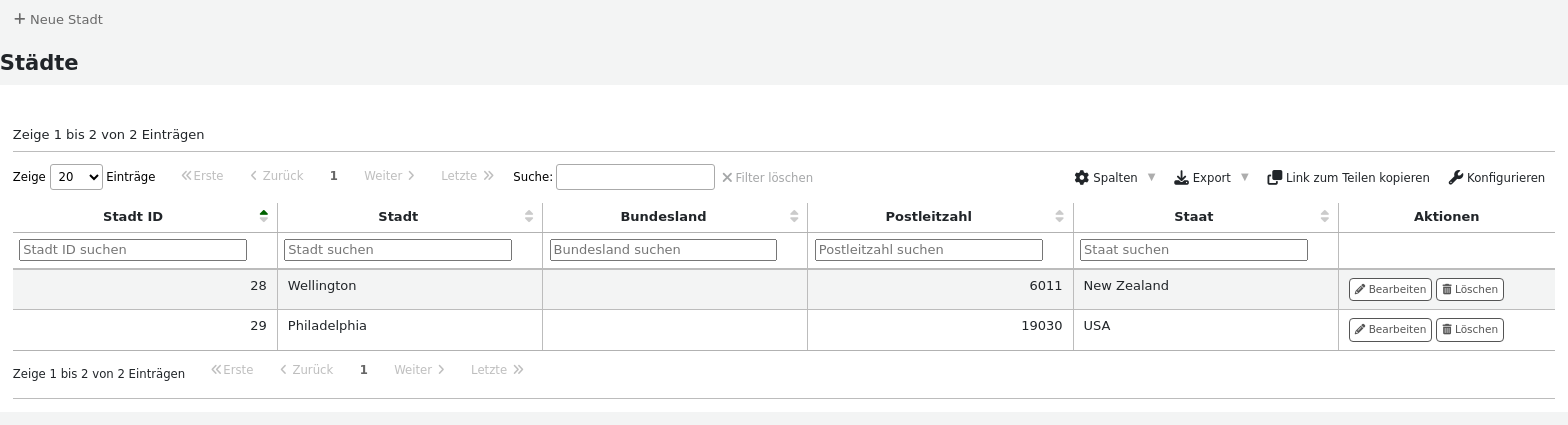Click the Löschen button for Wellington
Viewport: 1568px width, 425px height.
1469,289
